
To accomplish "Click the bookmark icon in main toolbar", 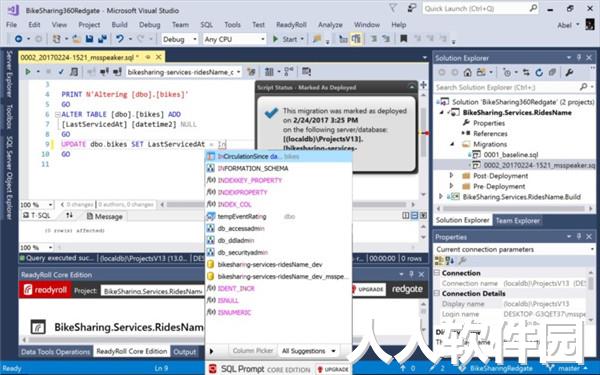I will [403, 39].
